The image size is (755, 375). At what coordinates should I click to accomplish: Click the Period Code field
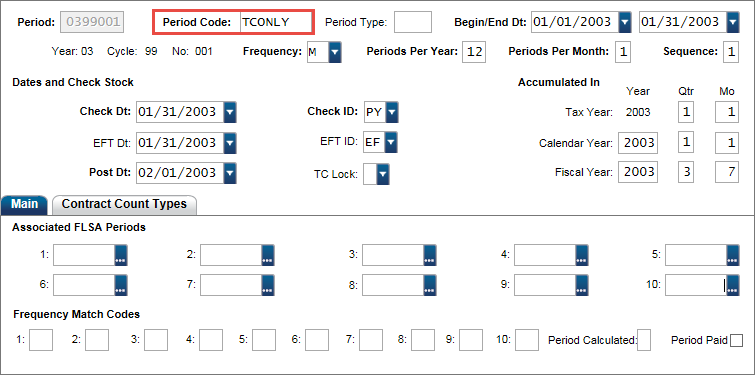pos(276,22)
